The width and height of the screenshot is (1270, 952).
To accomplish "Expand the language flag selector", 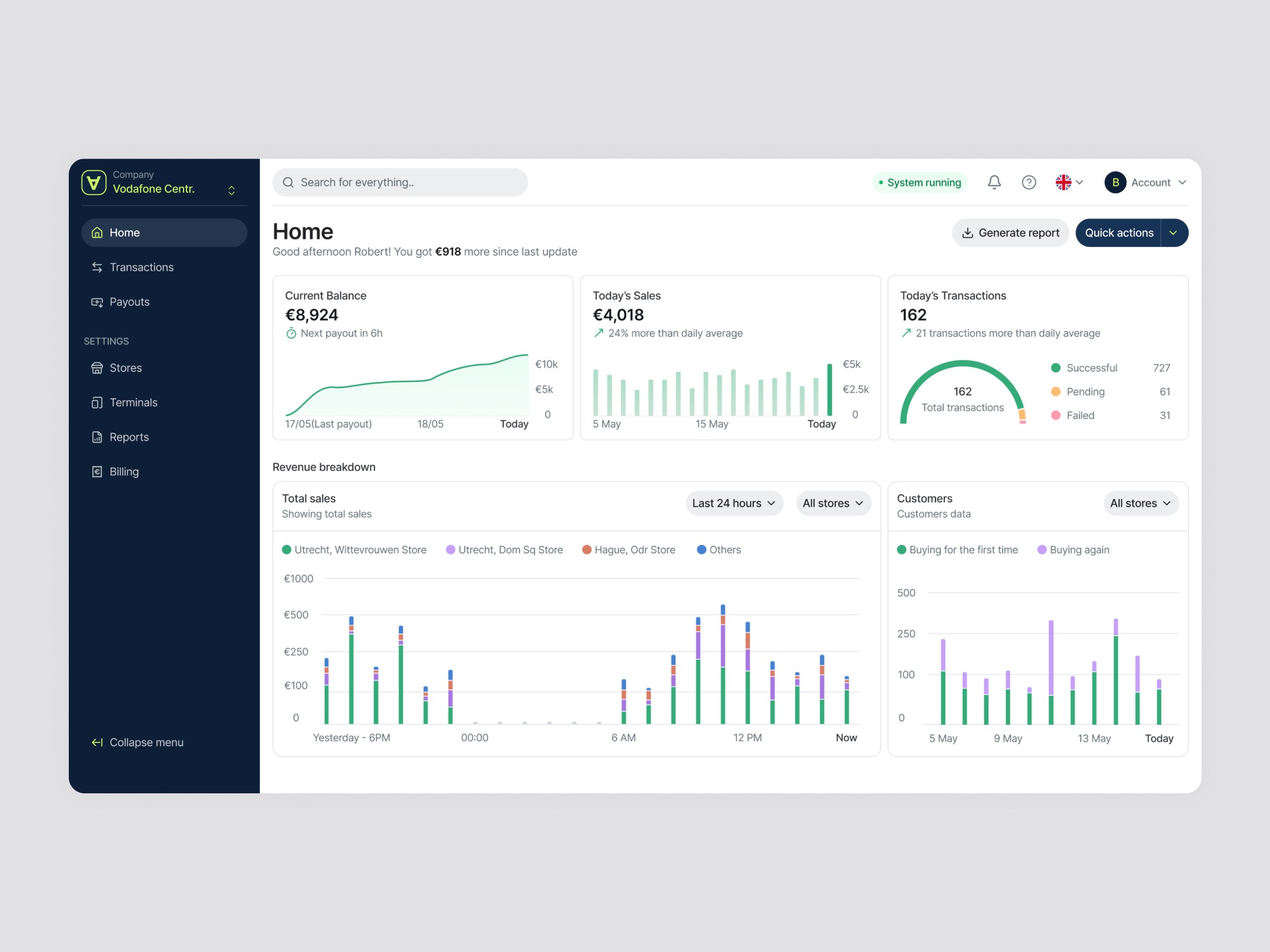I will coord(1069,182).
